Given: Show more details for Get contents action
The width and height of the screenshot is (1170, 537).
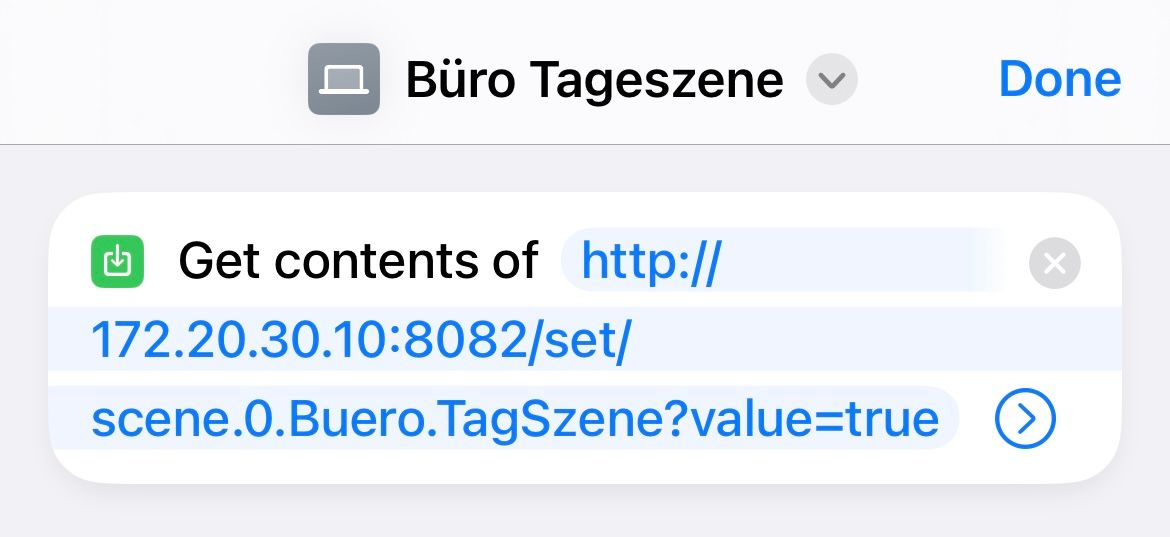Looking at the screenshot, I should (x=1025, y=419).
